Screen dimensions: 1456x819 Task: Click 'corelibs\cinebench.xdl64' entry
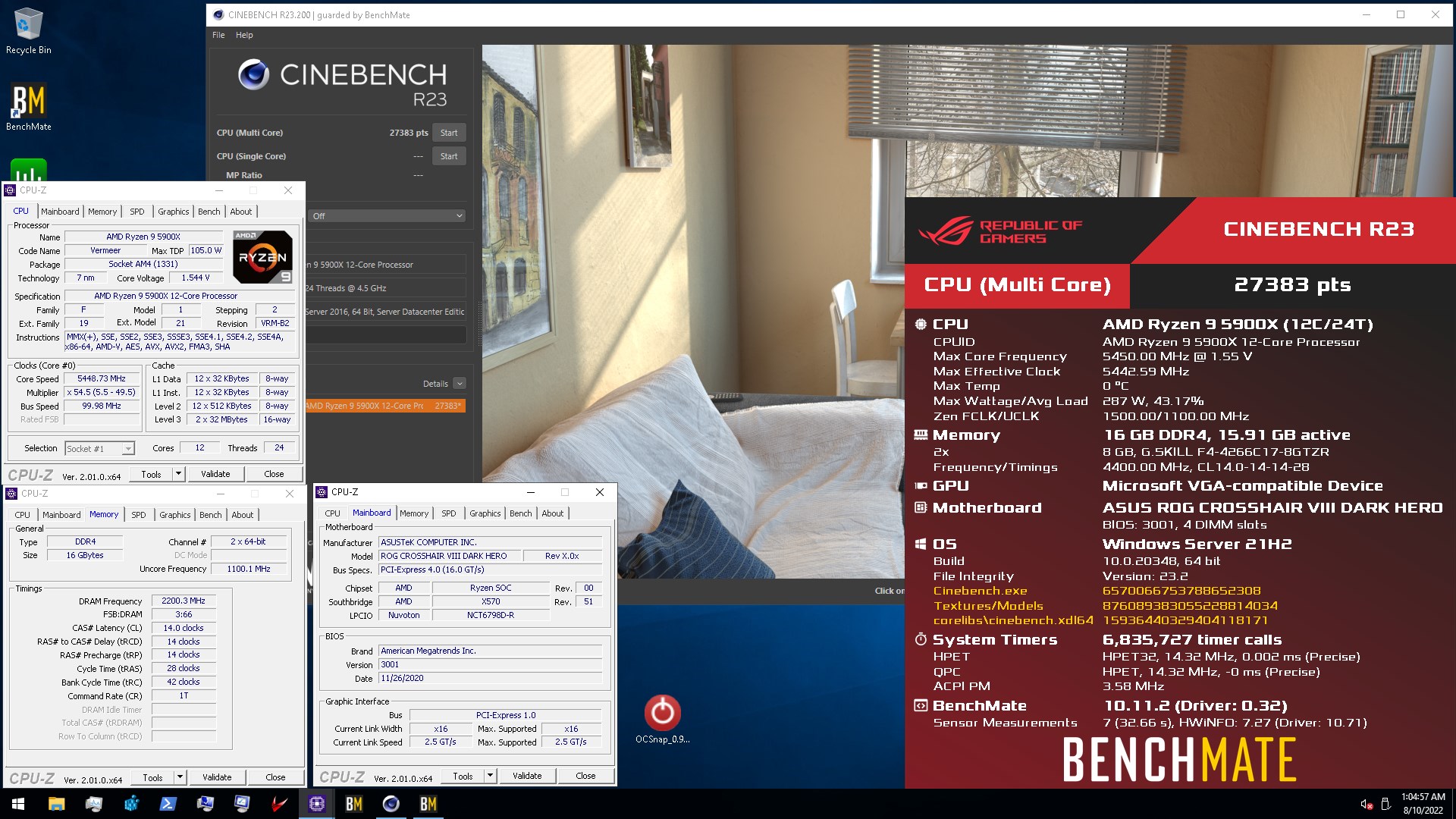1013,620
